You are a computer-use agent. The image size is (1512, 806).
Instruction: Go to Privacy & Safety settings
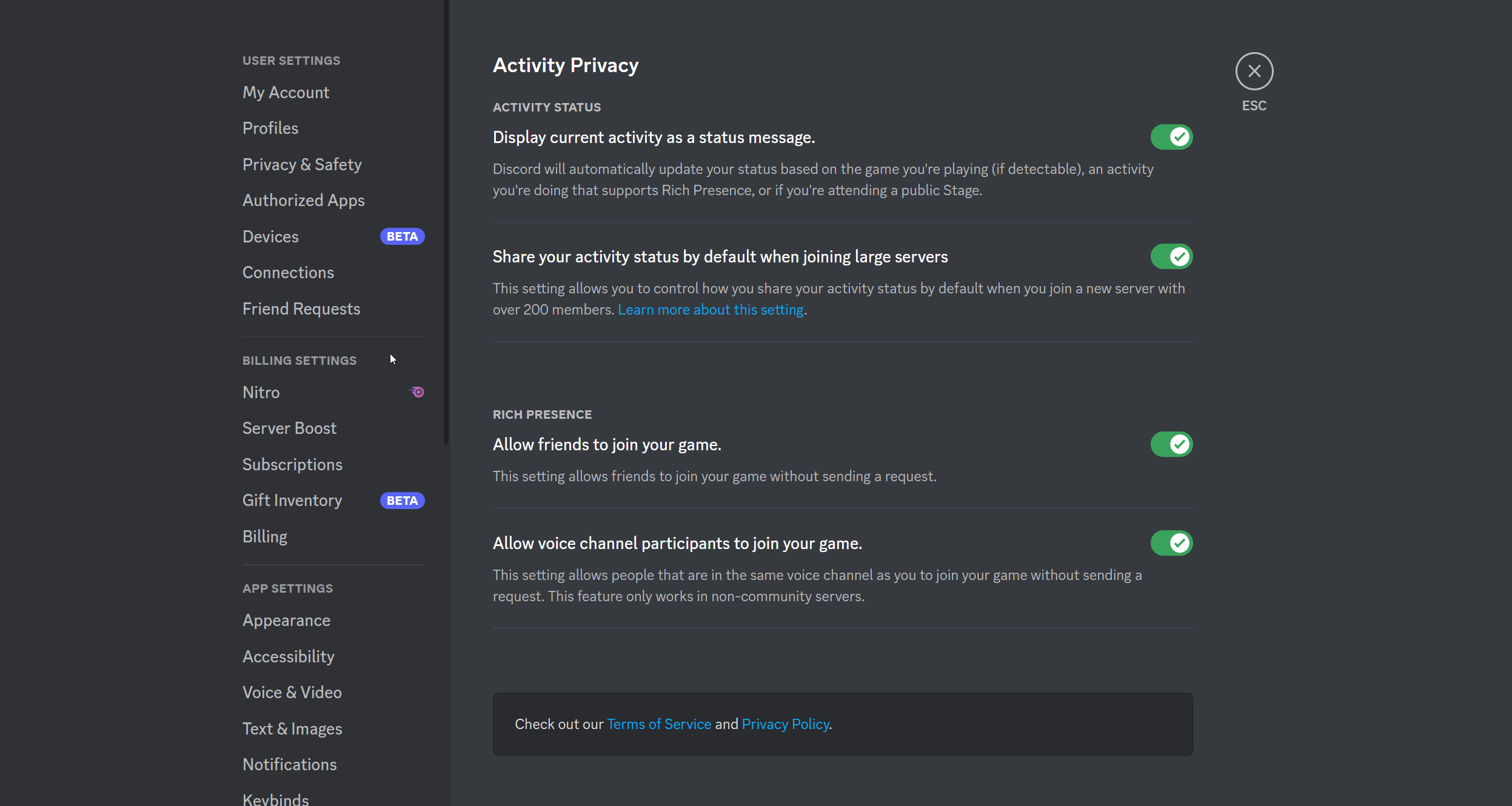[x=302, y=164]
